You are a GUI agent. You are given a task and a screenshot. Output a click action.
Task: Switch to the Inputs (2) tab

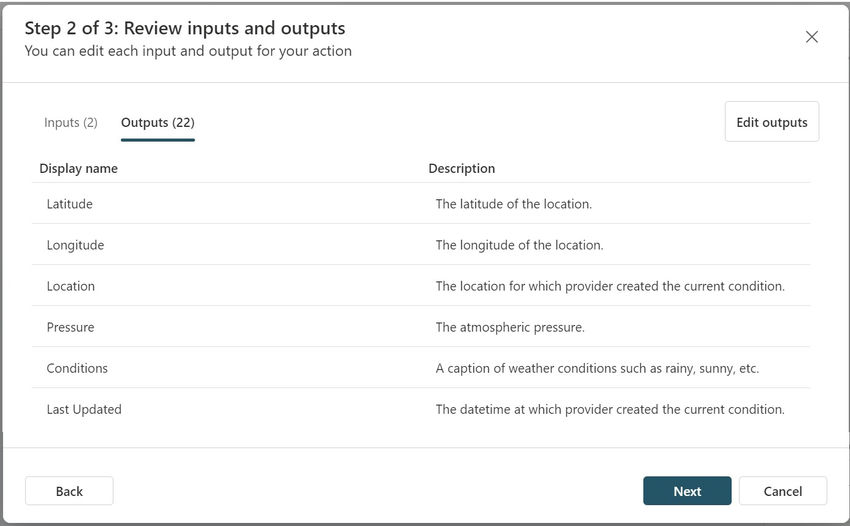pos(71,122)
